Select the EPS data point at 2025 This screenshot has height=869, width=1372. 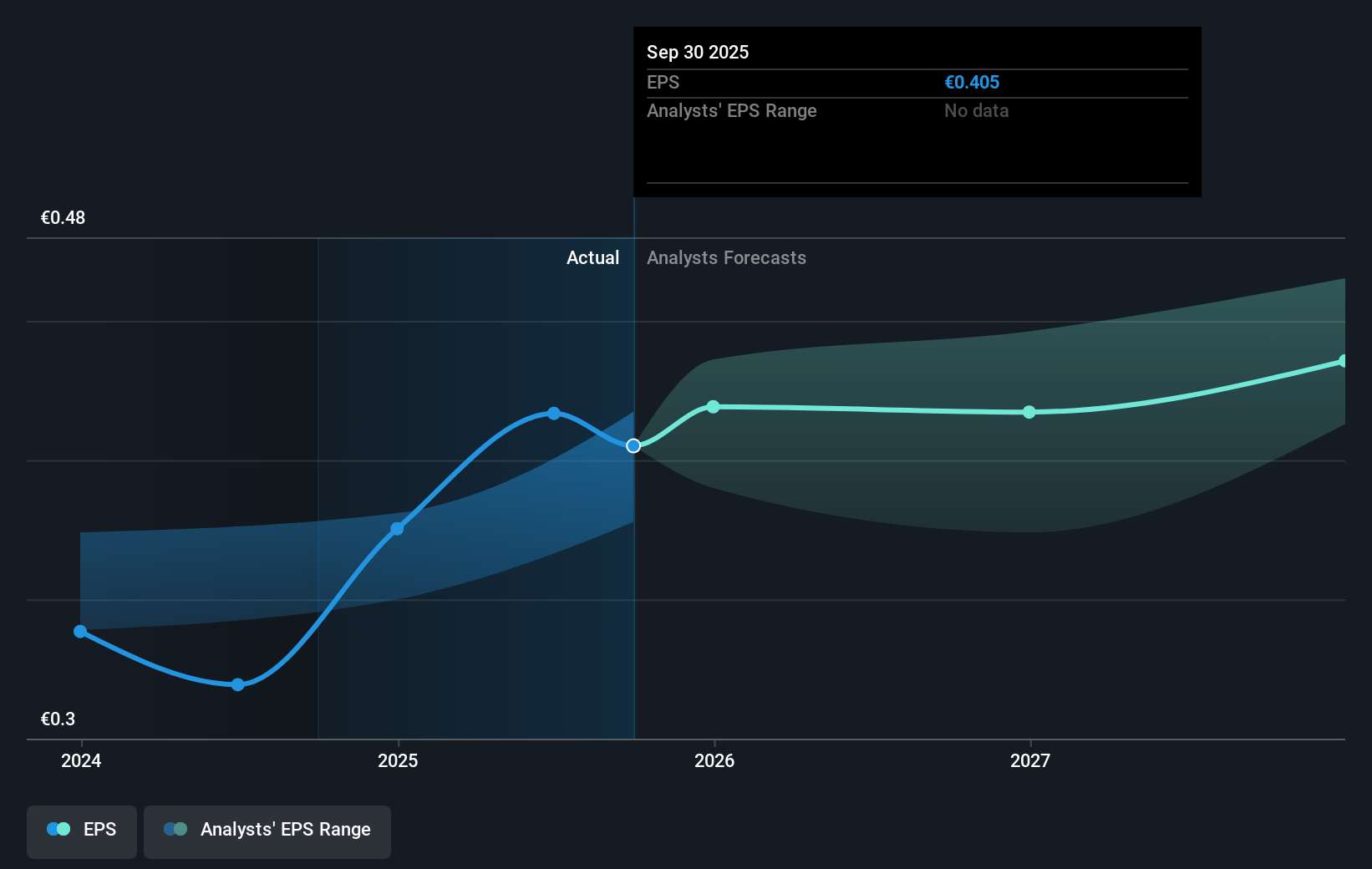[397, 529]
